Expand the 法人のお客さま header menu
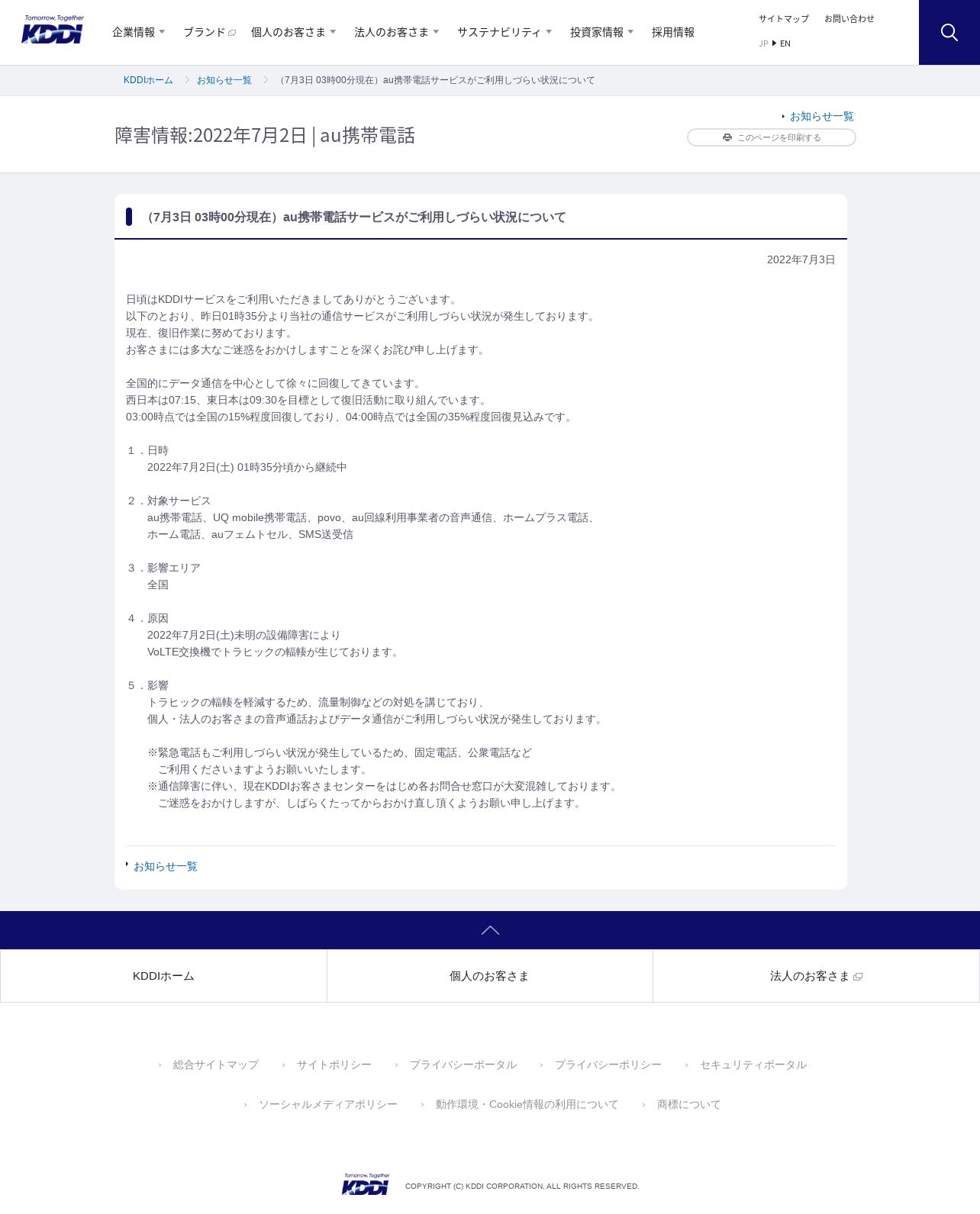The height and width of the screenshot is (1214, 980). tap(397, 32)
